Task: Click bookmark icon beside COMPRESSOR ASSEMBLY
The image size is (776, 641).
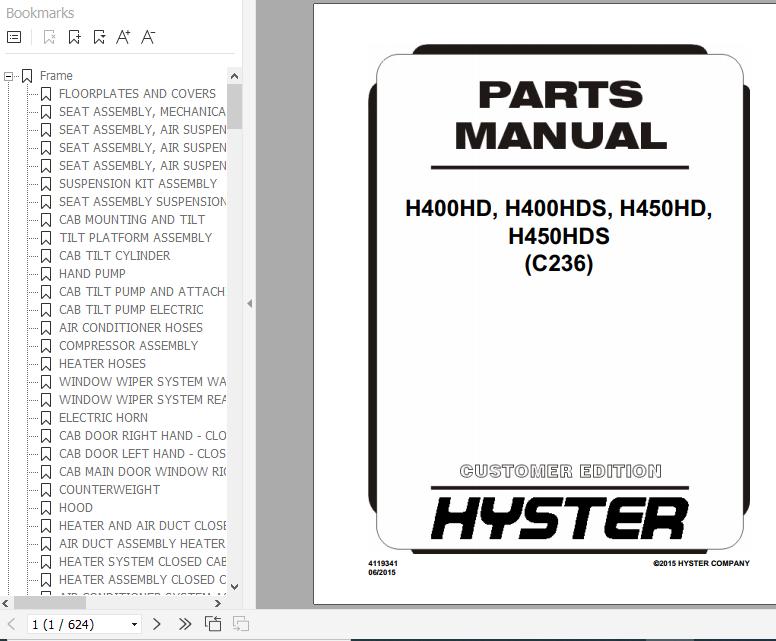Action: 46,346
